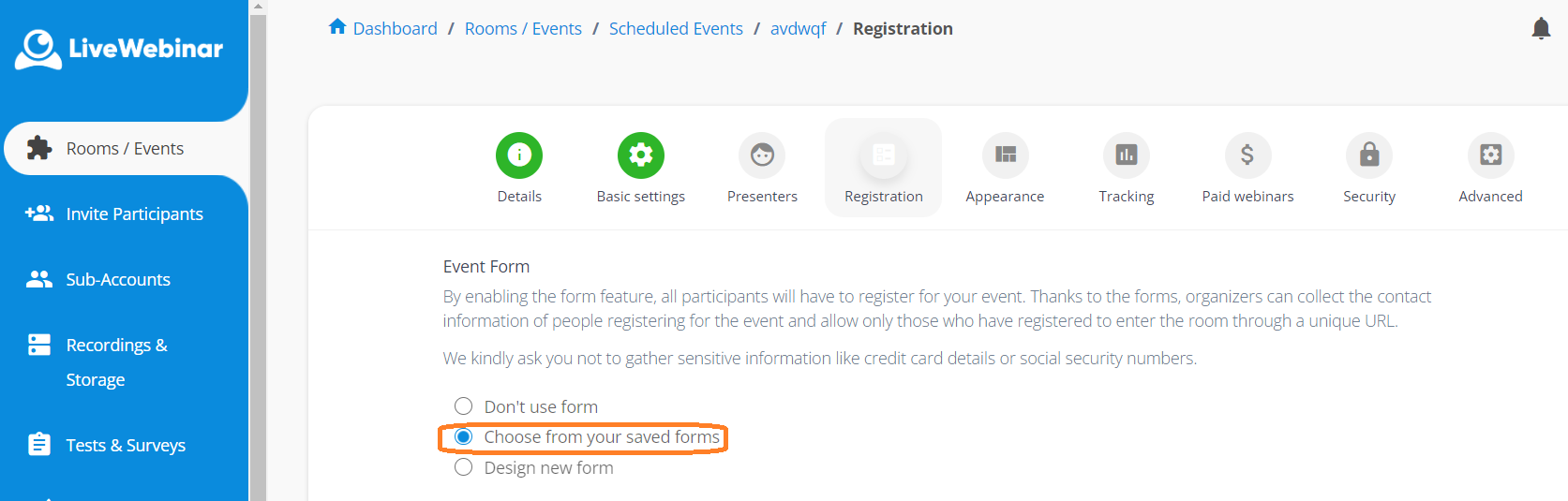Click the Dashboard breadcrumb link

click(395, 29)
